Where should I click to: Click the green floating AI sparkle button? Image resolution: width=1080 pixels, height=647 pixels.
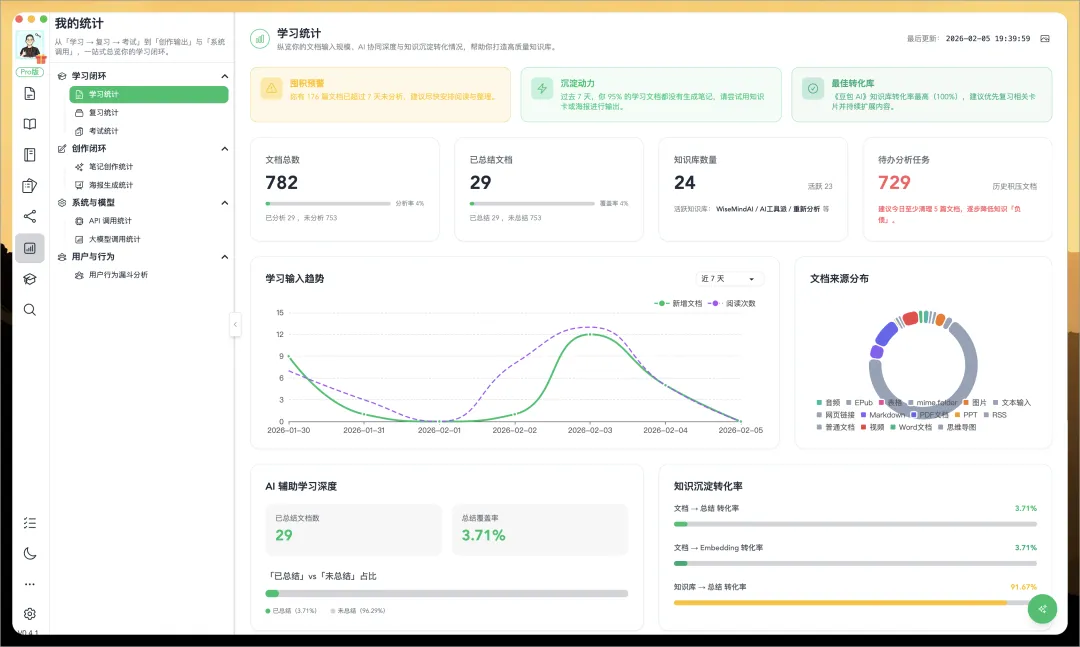click(x=1042, y=609)
